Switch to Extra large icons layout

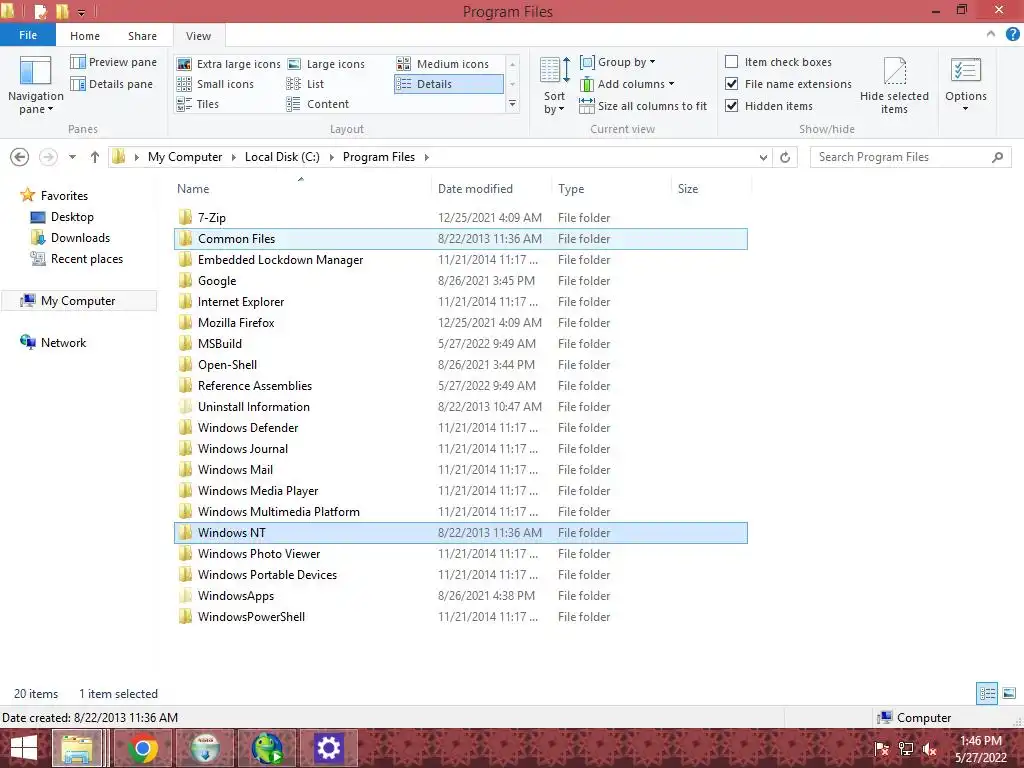(229, 64)
